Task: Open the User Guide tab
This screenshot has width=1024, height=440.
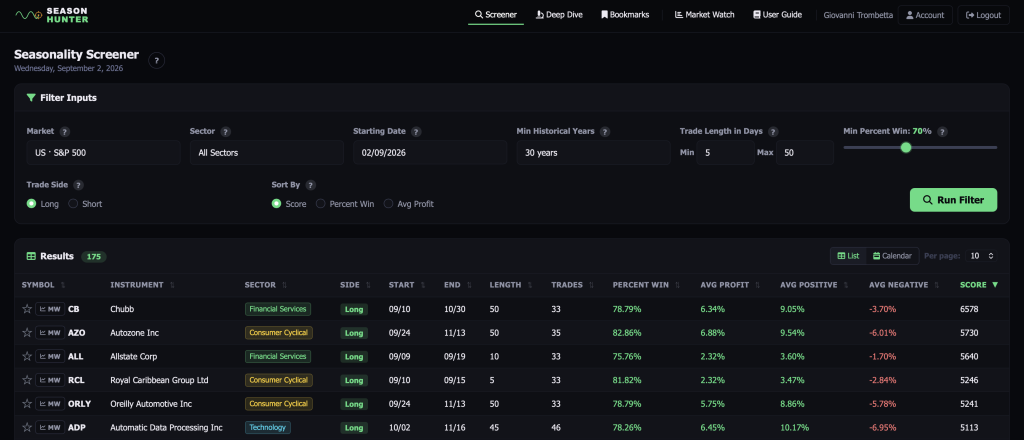Action: [x=777, y=15]
